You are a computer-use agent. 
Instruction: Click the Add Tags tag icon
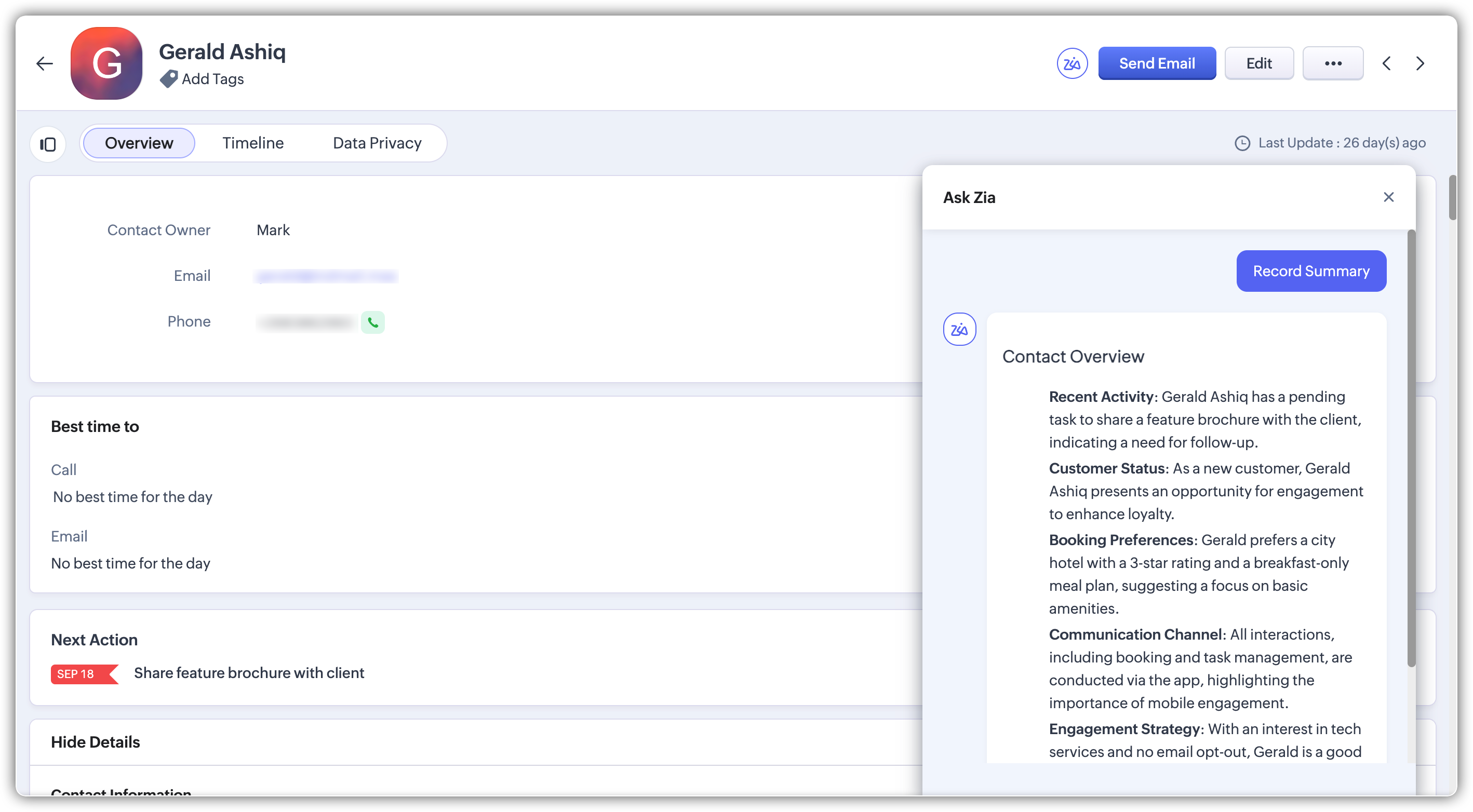click(168, 79)
